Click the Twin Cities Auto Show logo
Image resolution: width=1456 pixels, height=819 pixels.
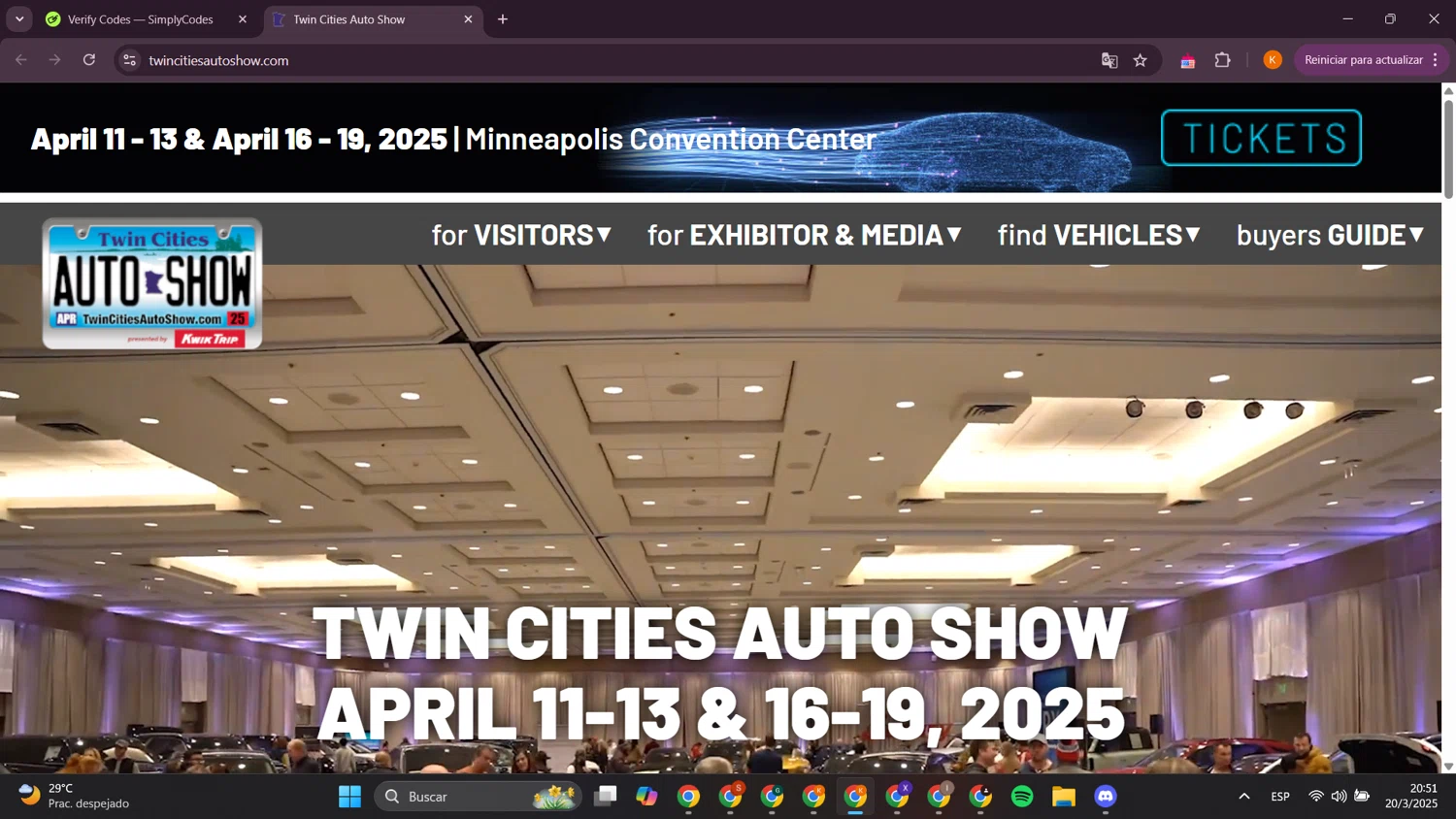(x=152, y=283)
